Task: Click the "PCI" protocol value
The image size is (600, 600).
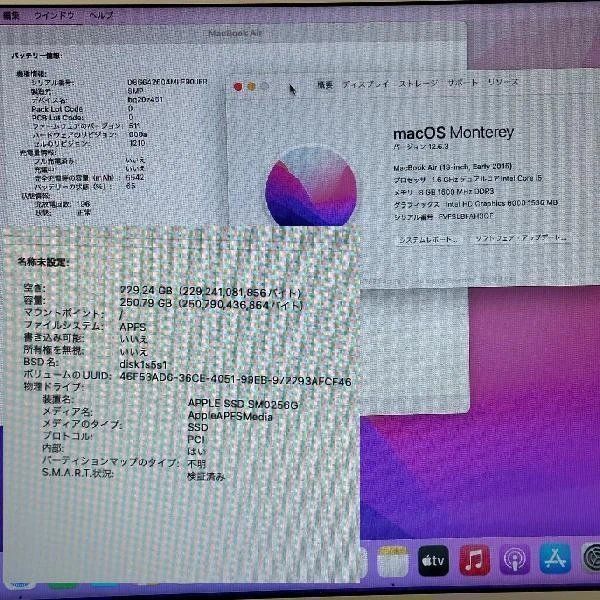Action: (196, 440)
